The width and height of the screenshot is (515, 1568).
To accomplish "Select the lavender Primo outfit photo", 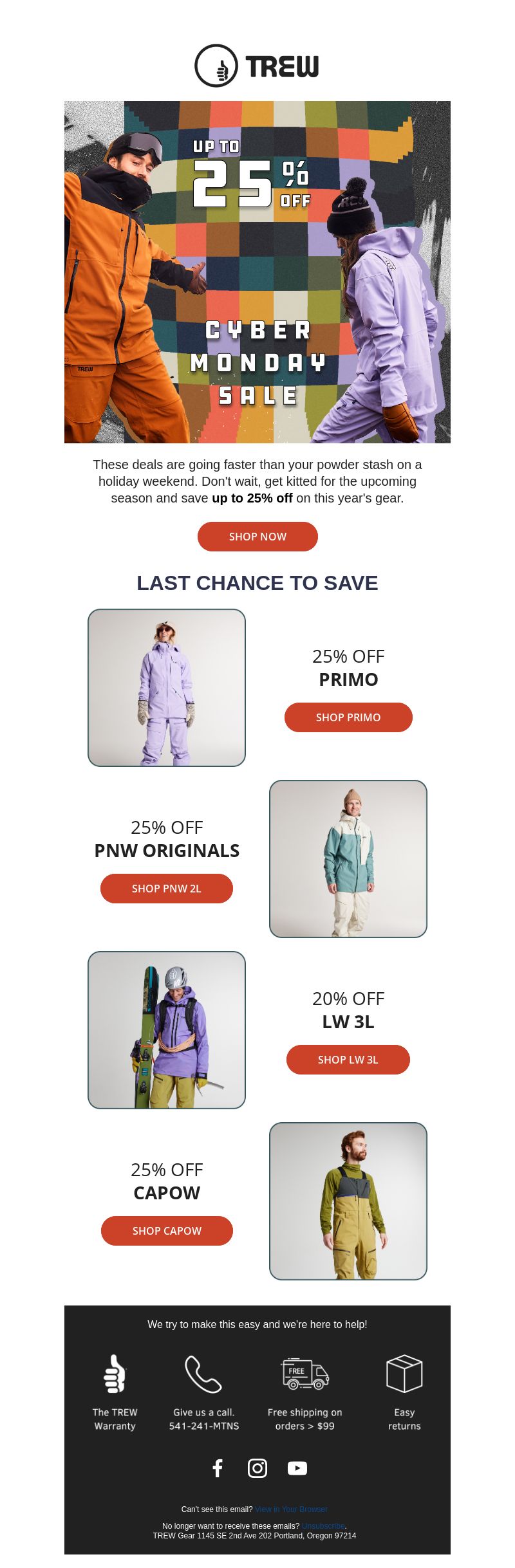I will [167, 688].
